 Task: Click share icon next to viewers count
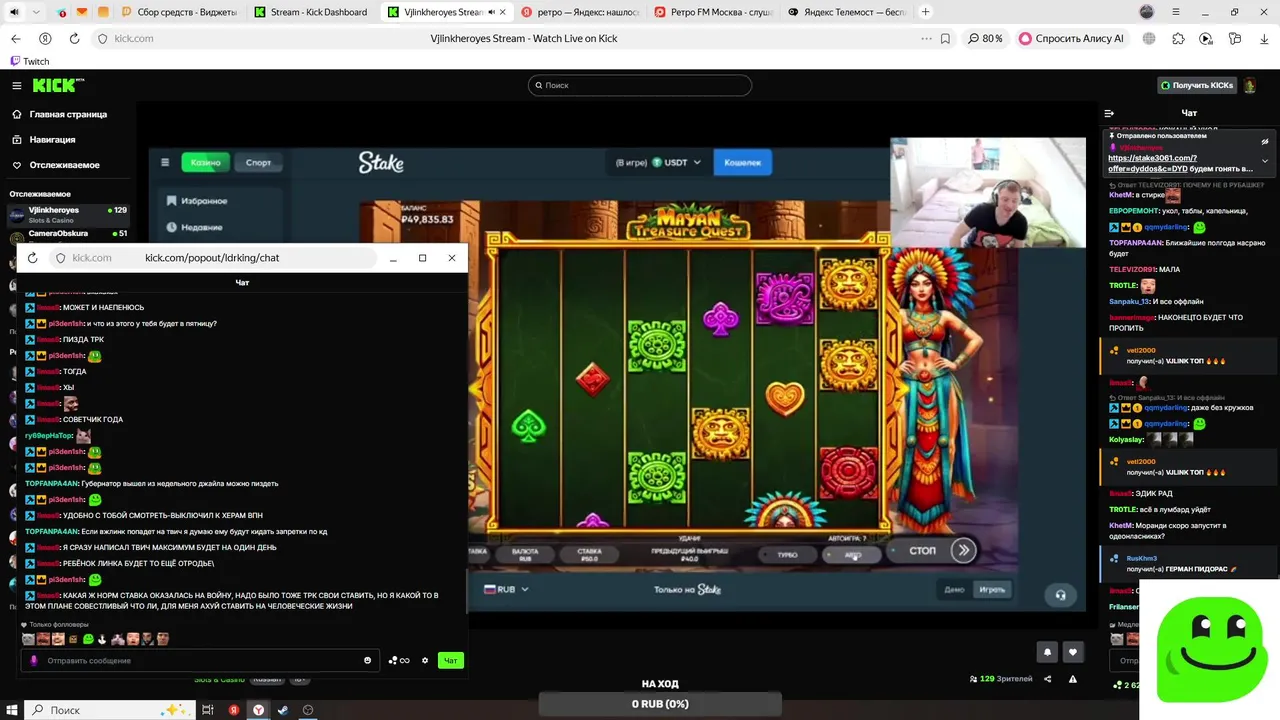[1047, 679]
